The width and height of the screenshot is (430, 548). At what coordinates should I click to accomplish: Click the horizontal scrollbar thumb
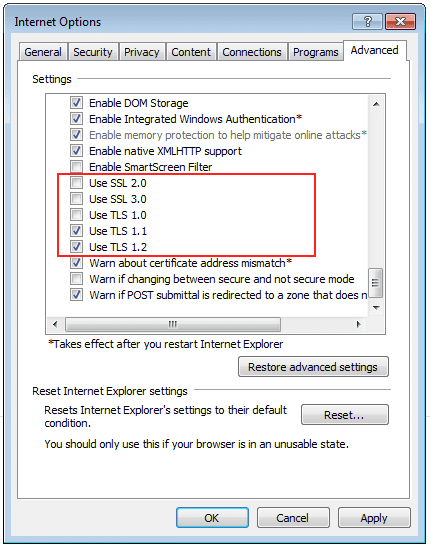coord(173,324)
